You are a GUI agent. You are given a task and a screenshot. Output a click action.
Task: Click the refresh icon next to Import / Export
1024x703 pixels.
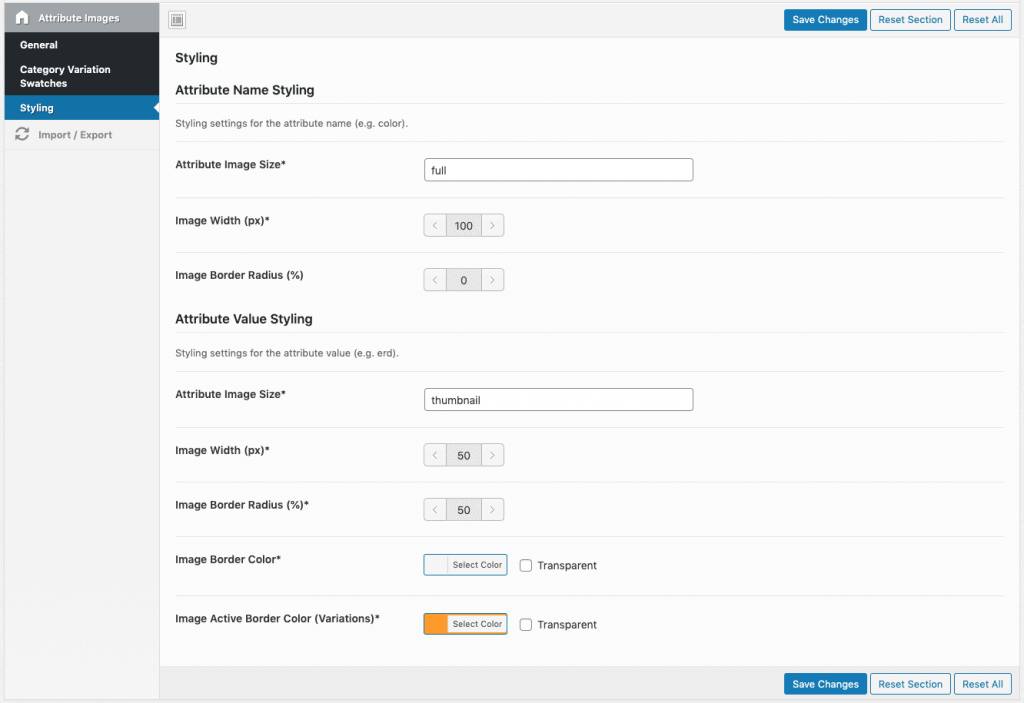[x=22, y=135]
